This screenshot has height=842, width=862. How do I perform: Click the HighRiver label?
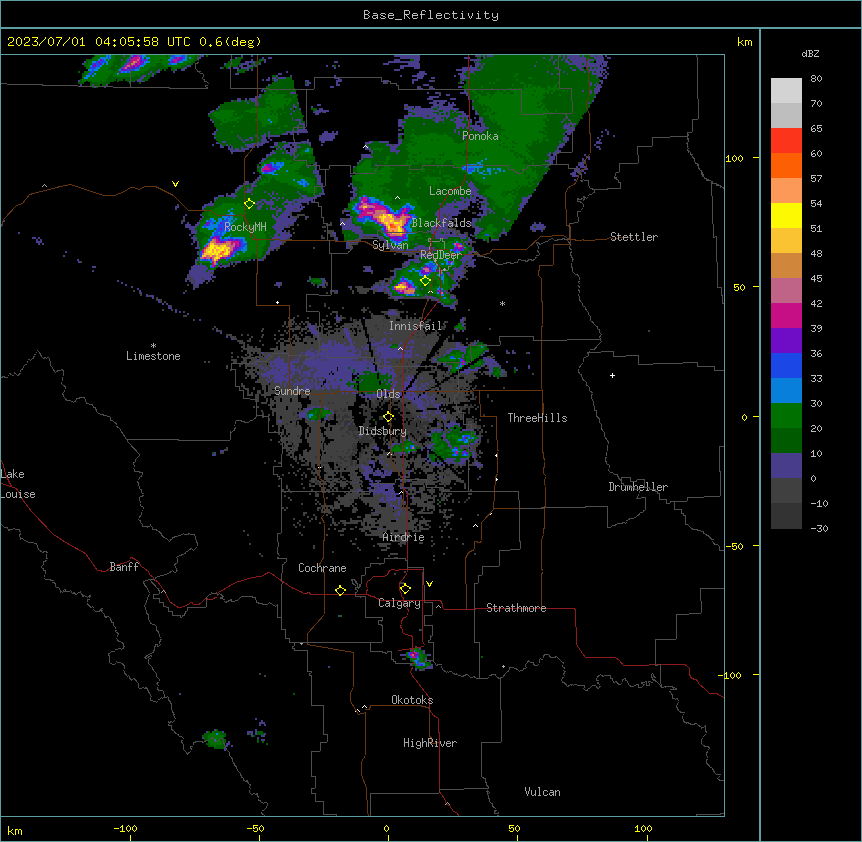430,743
